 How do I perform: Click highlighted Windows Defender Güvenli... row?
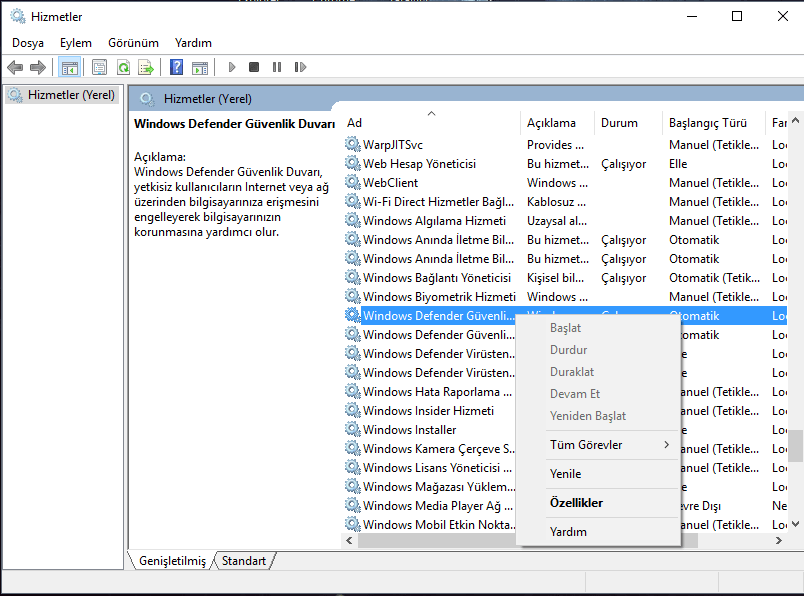pyautogui.click(x=438, y=315)
